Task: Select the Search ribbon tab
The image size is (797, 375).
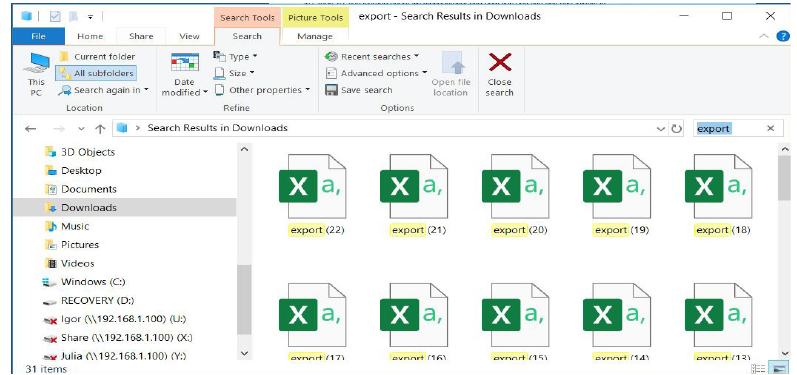Action: coord(247,36)
